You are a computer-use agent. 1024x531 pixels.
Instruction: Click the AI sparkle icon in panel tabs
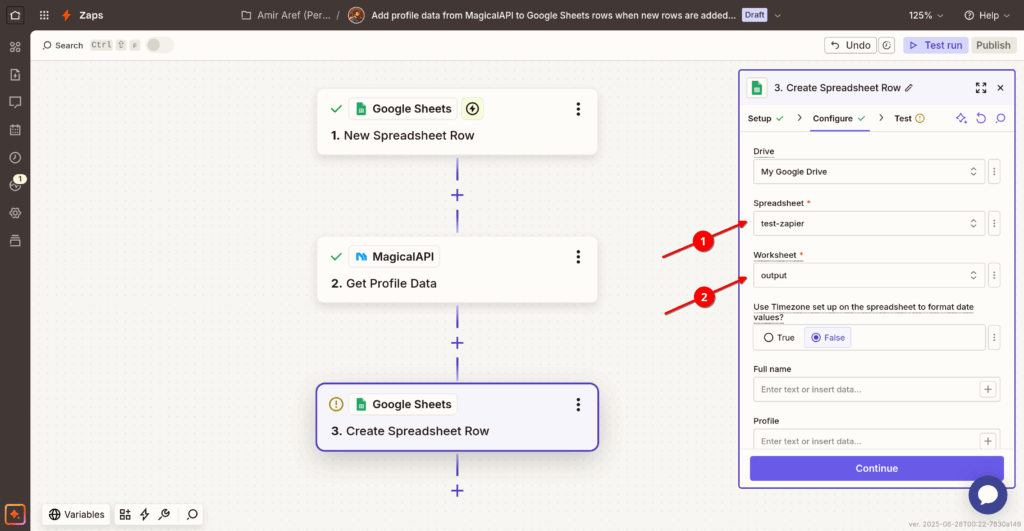[961, 118]
